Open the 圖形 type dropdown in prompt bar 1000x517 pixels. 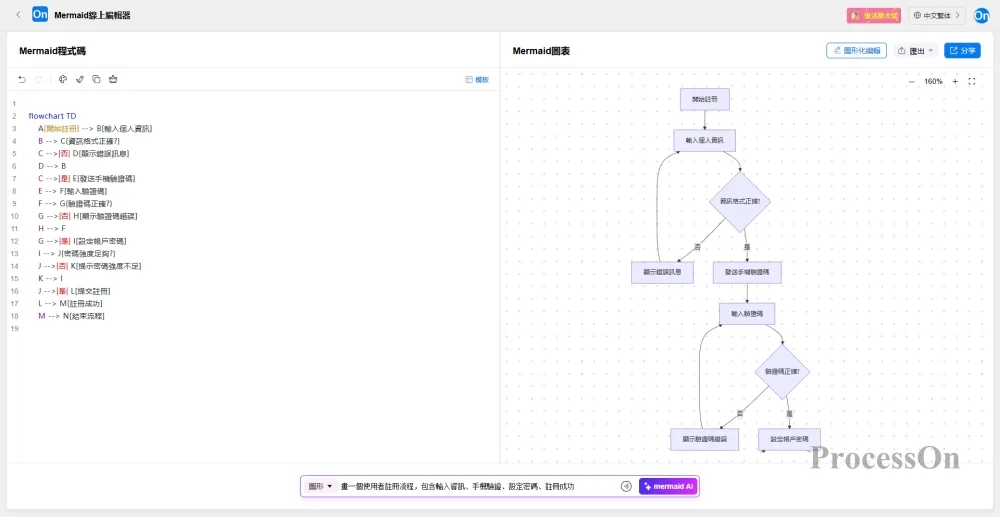320,486
